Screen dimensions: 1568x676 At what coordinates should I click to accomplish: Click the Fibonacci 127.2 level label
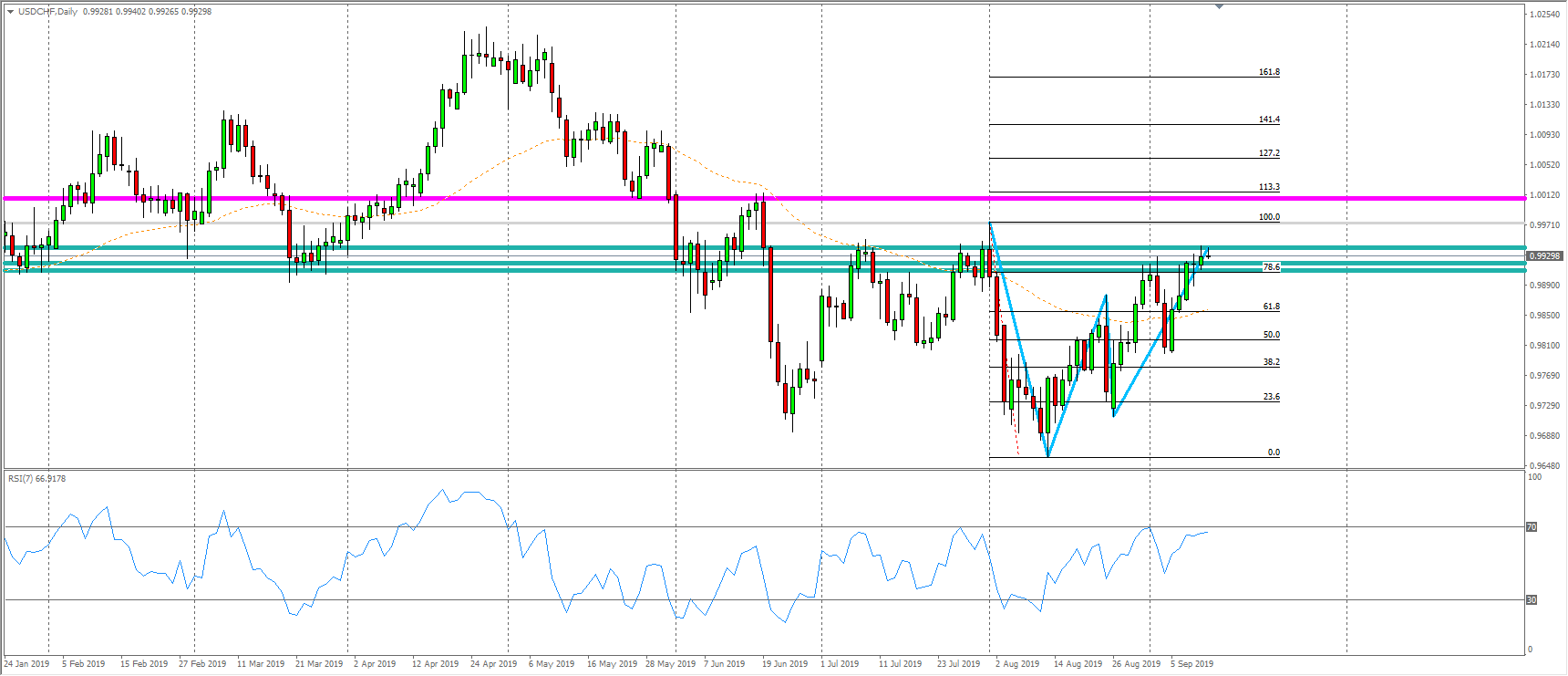pos(1269,153)
